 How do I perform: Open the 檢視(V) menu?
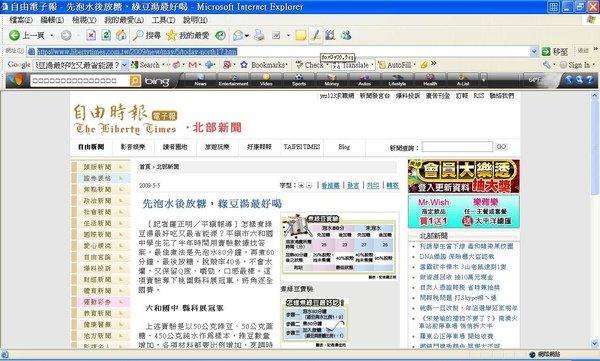coord(84,20)
